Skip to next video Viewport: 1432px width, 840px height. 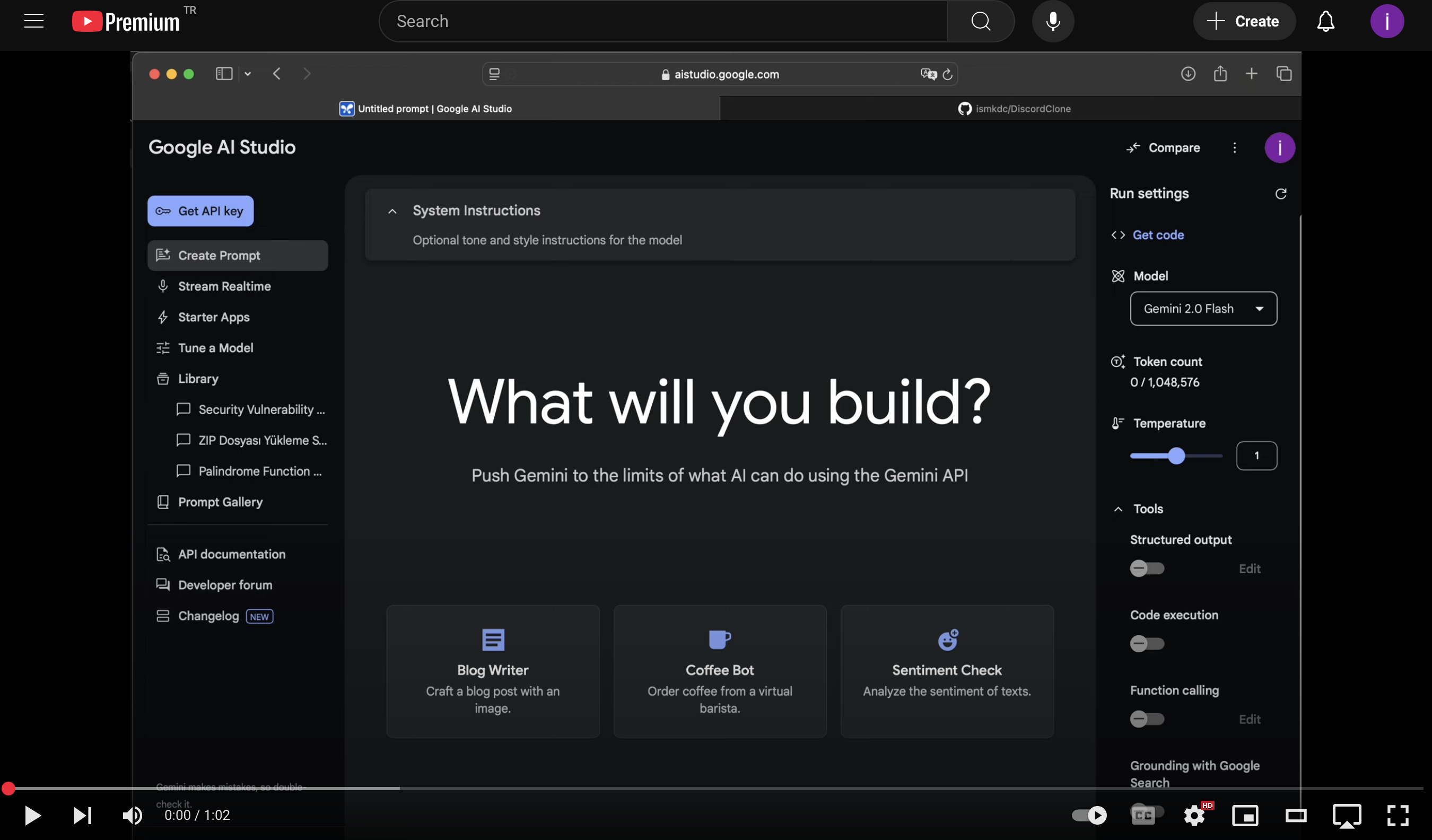(82, 816)
